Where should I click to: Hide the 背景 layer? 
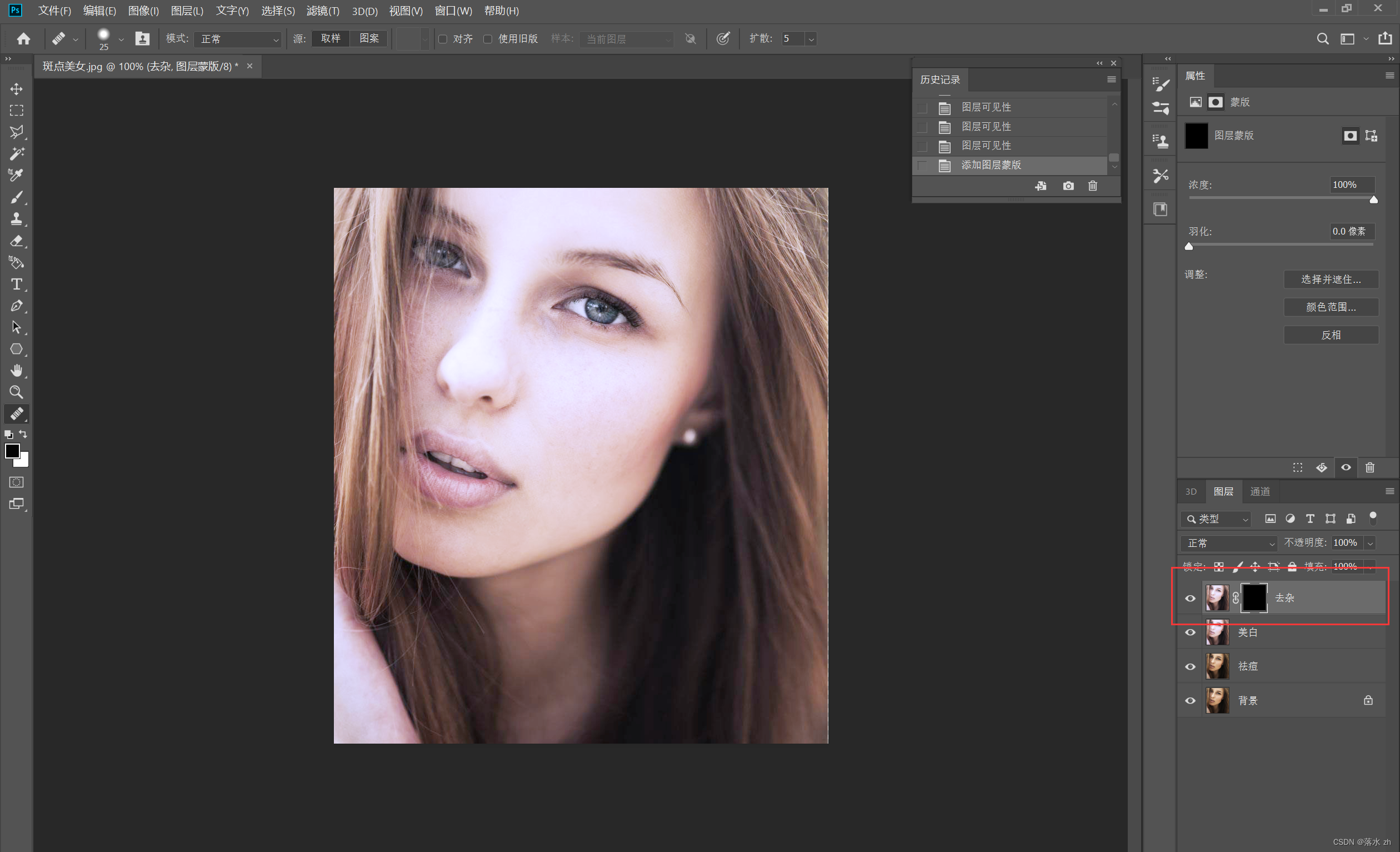[x=1191, y=700]
